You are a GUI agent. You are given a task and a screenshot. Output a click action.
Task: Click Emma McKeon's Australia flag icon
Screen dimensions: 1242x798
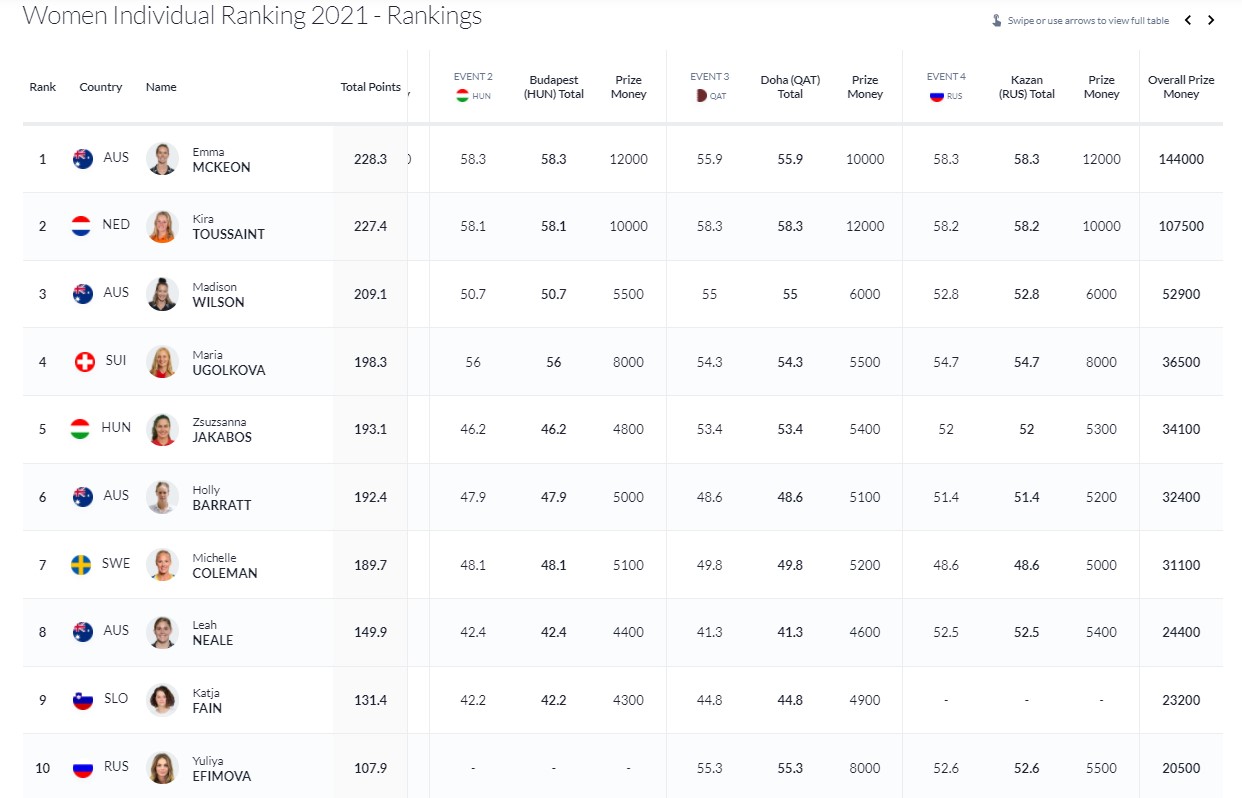tap(83, 158)
